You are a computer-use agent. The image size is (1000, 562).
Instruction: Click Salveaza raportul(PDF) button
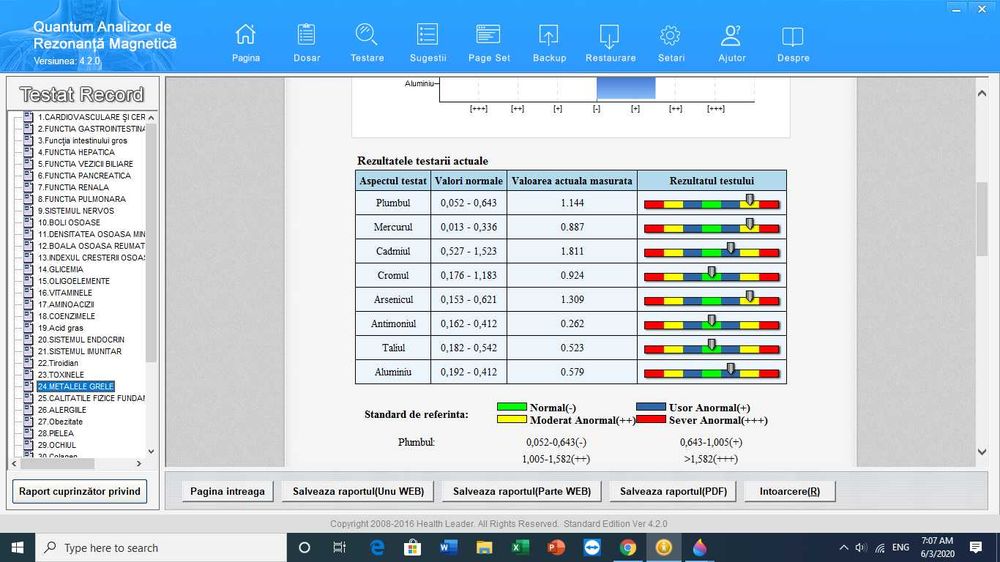pos(673,491)
